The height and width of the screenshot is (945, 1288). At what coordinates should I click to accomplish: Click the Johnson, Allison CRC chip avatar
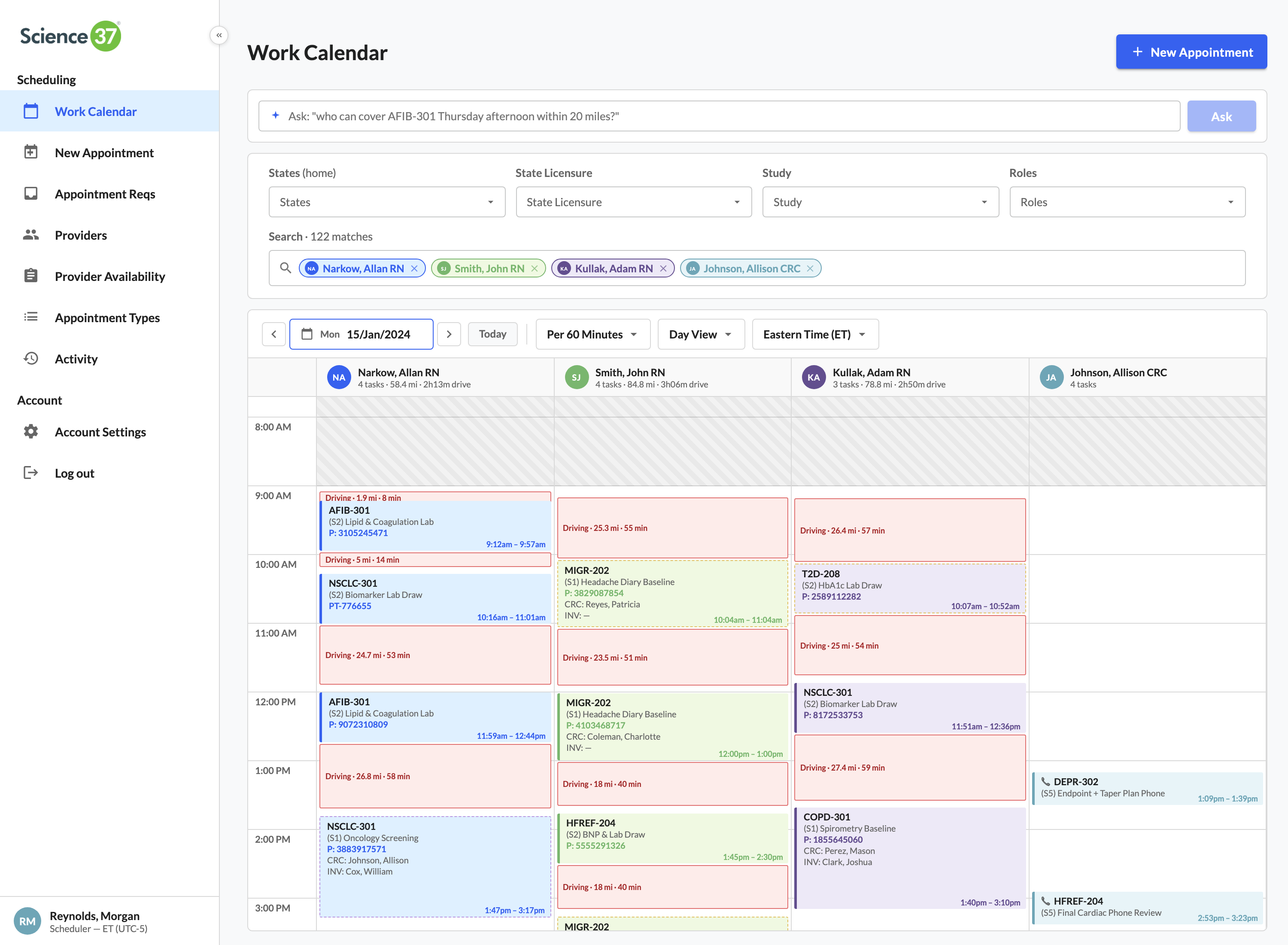(x=693, y=268)
